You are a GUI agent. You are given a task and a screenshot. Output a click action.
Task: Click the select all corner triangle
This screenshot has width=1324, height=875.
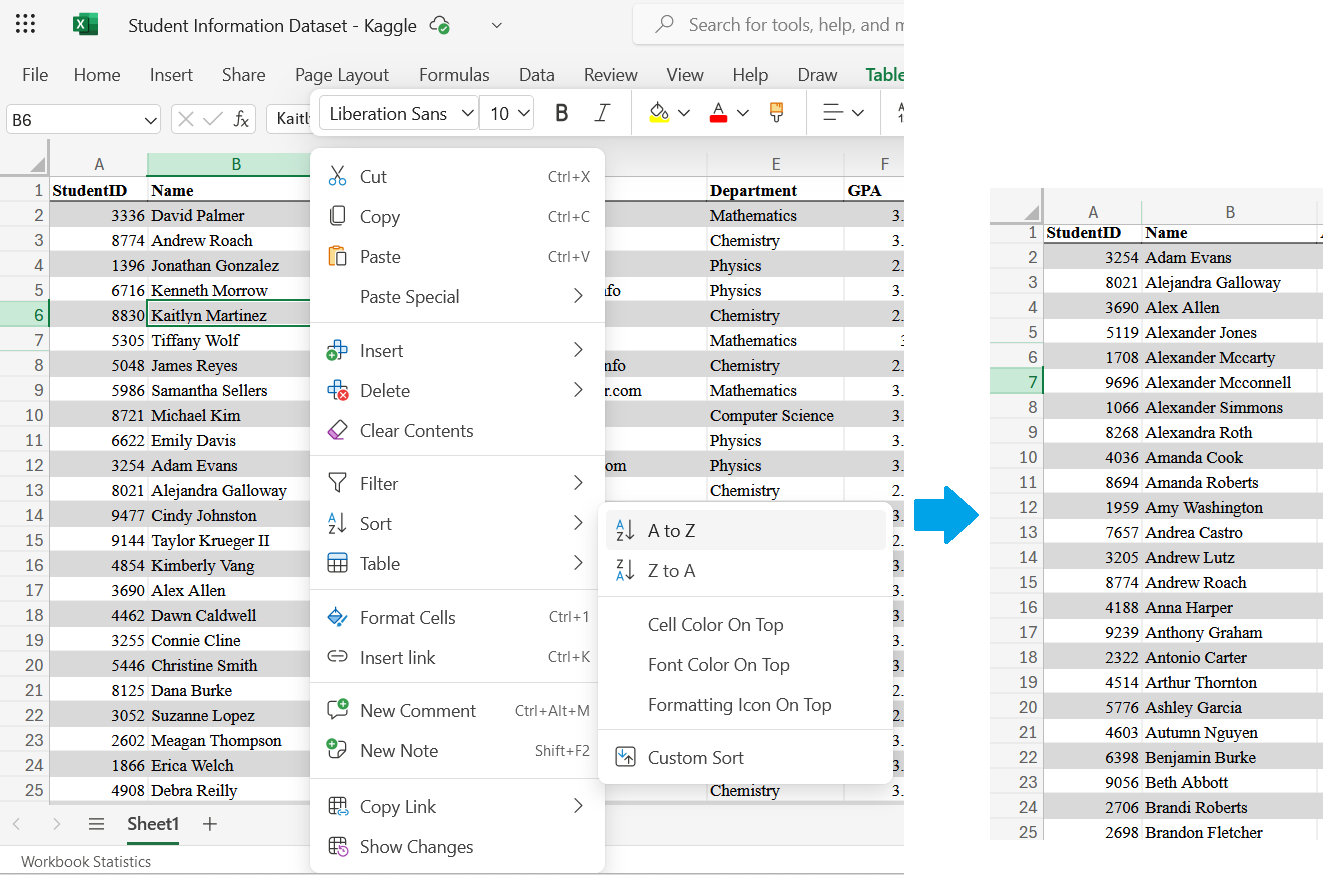click(37, 164)
